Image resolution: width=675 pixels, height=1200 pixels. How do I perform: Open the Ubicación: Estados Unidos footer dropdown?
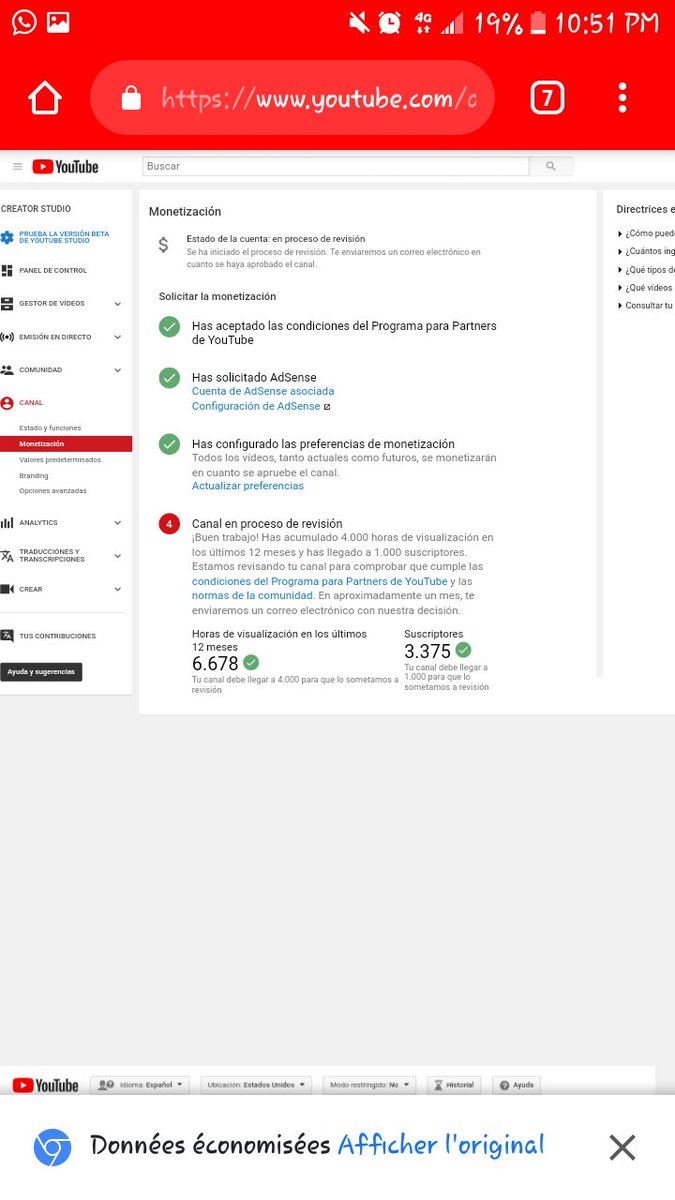point(256,1085)
